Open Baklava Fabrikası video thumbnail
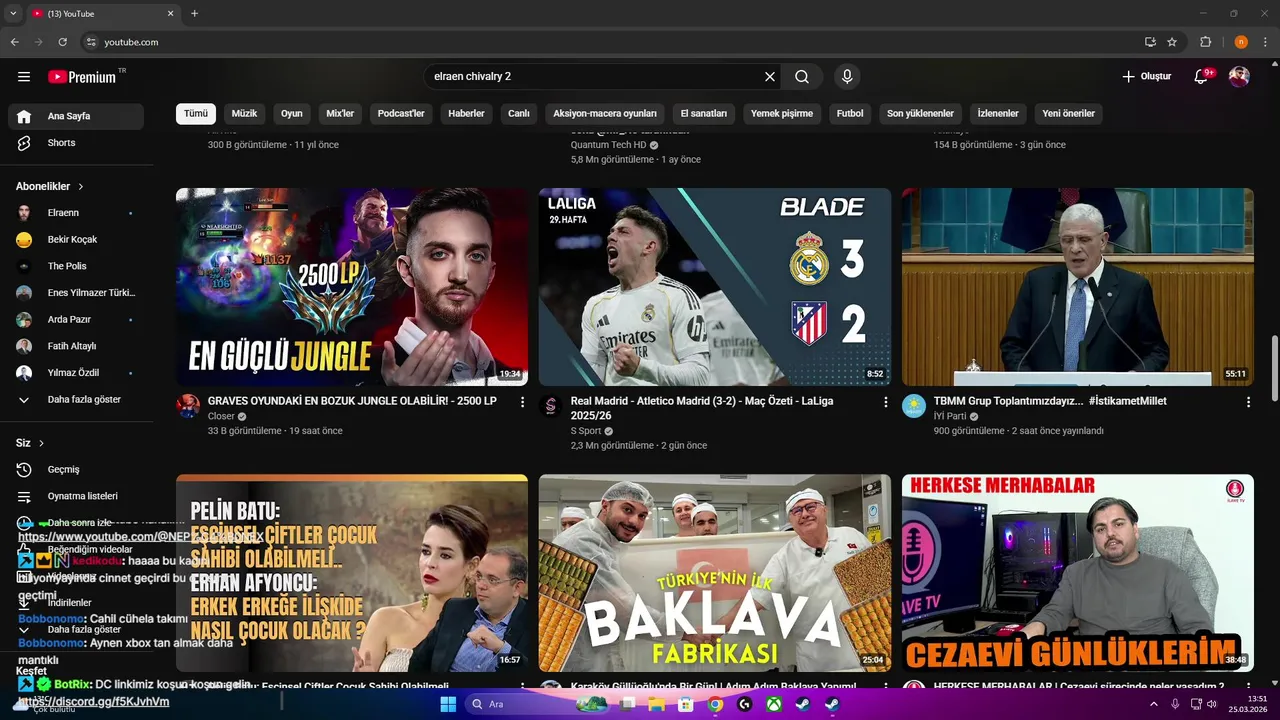The height and width of the screenshot is (720, 1280). tap(715, 573)
